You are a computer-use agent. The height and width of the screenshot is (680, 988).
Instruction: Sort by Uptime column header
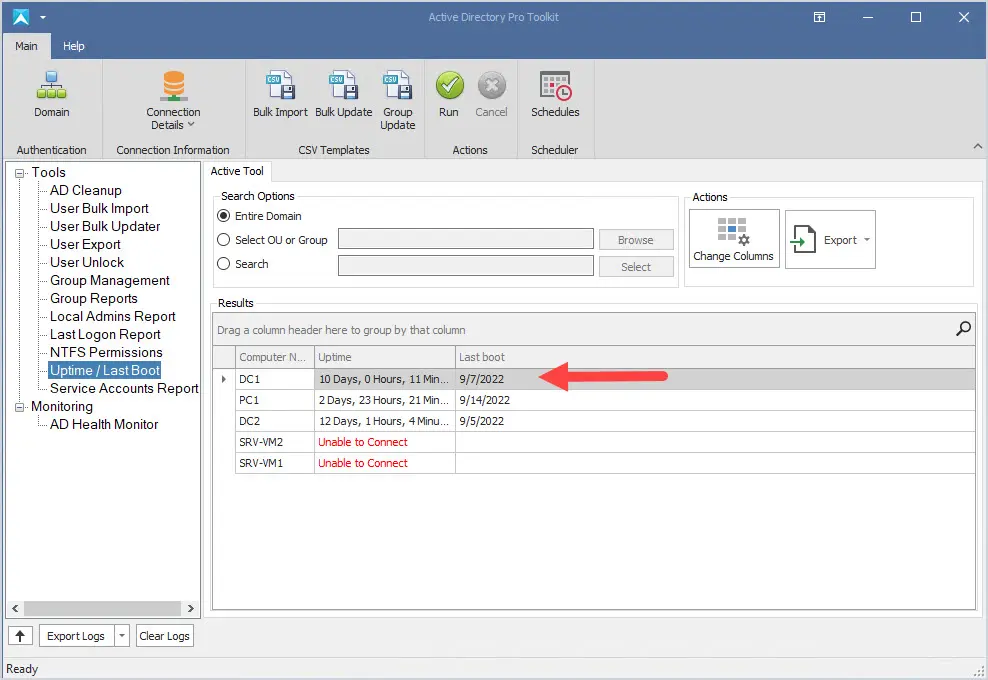pos(385,357)
